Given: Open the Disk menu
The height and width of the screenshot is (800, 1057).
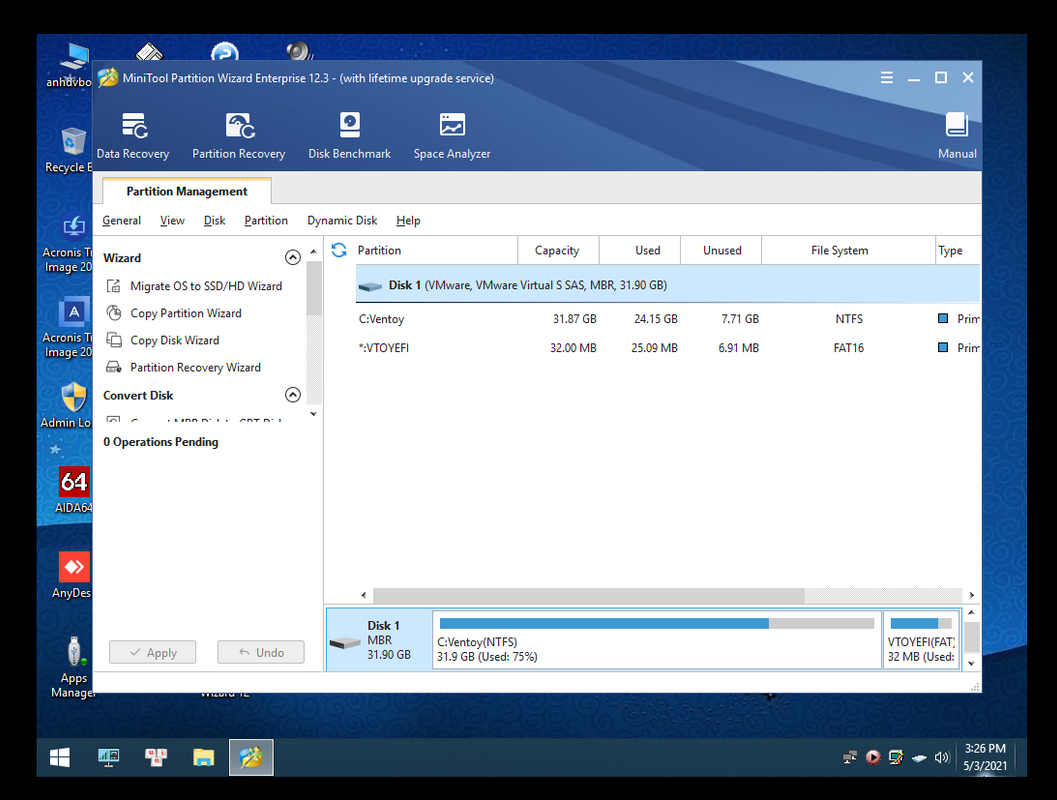Looking at the screenshot, I should coord(214,220).
